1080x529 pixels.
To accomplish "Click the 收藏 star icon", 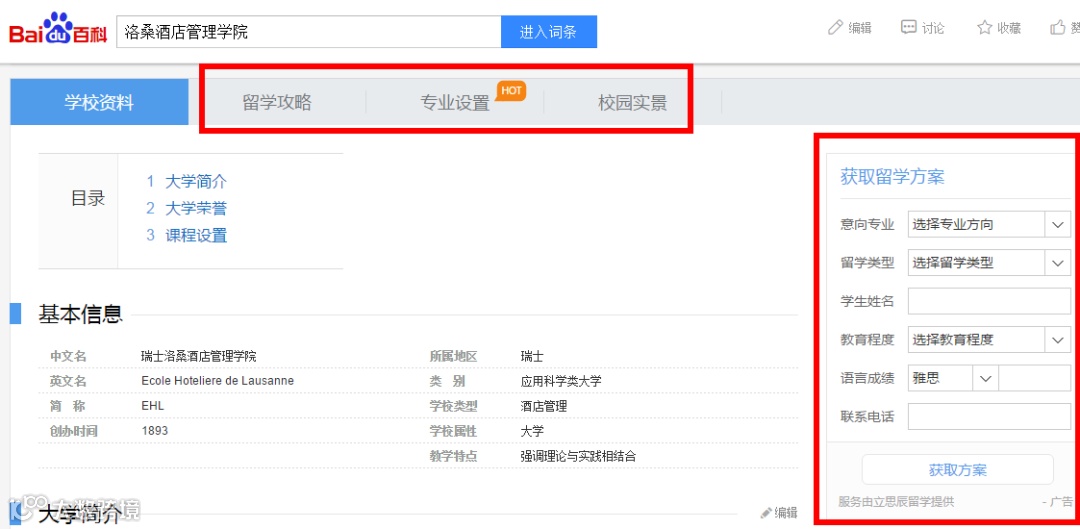I will tap(984, 28).
